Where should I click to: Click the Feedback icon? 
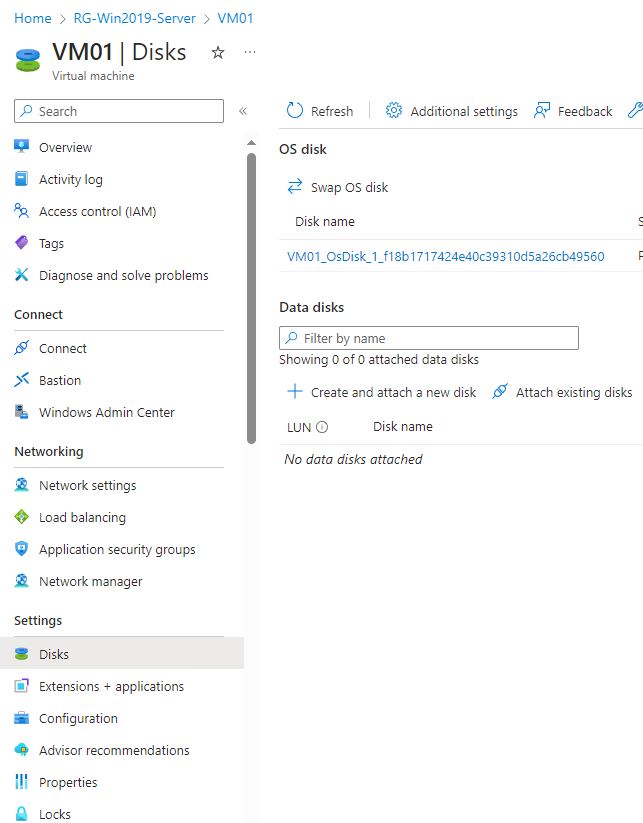click(542, 111)
